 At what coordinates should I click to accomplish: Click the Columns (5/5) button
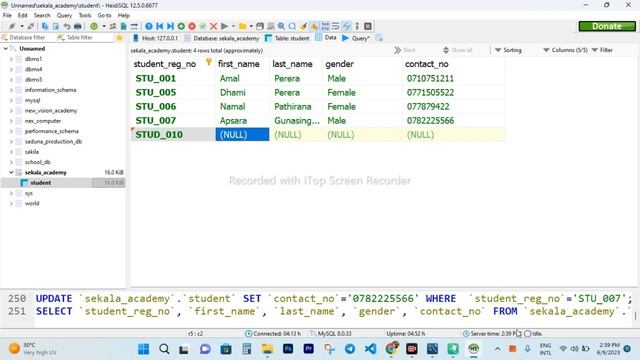pos(565,50)
